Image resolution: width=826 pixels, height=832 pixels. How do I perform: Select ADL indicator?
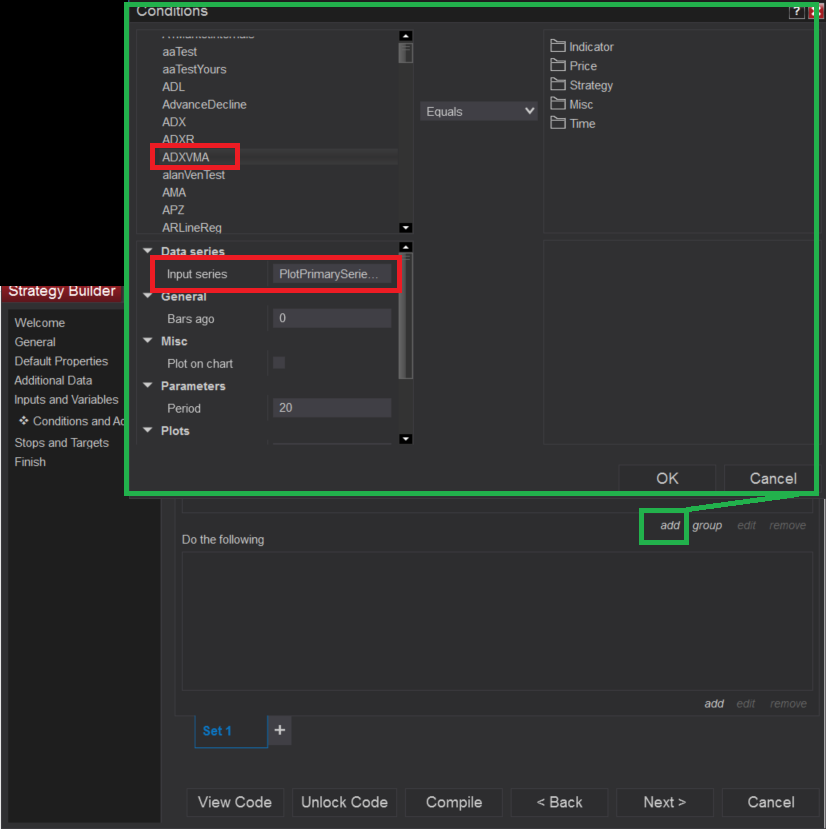click(173, 86)
